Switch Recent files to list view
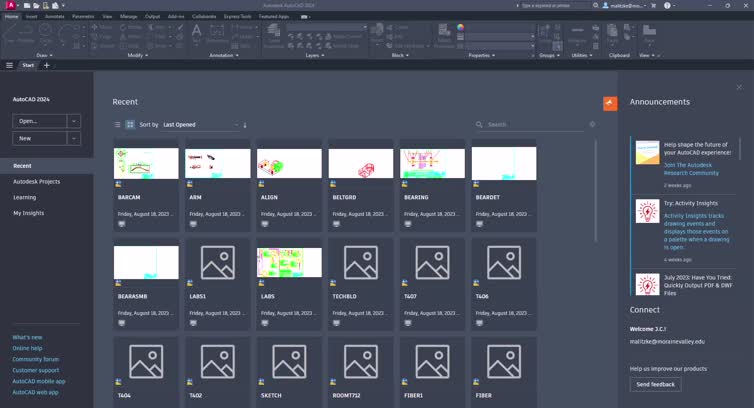This screenshot has height=408, width=754. [x=117, y=125]
